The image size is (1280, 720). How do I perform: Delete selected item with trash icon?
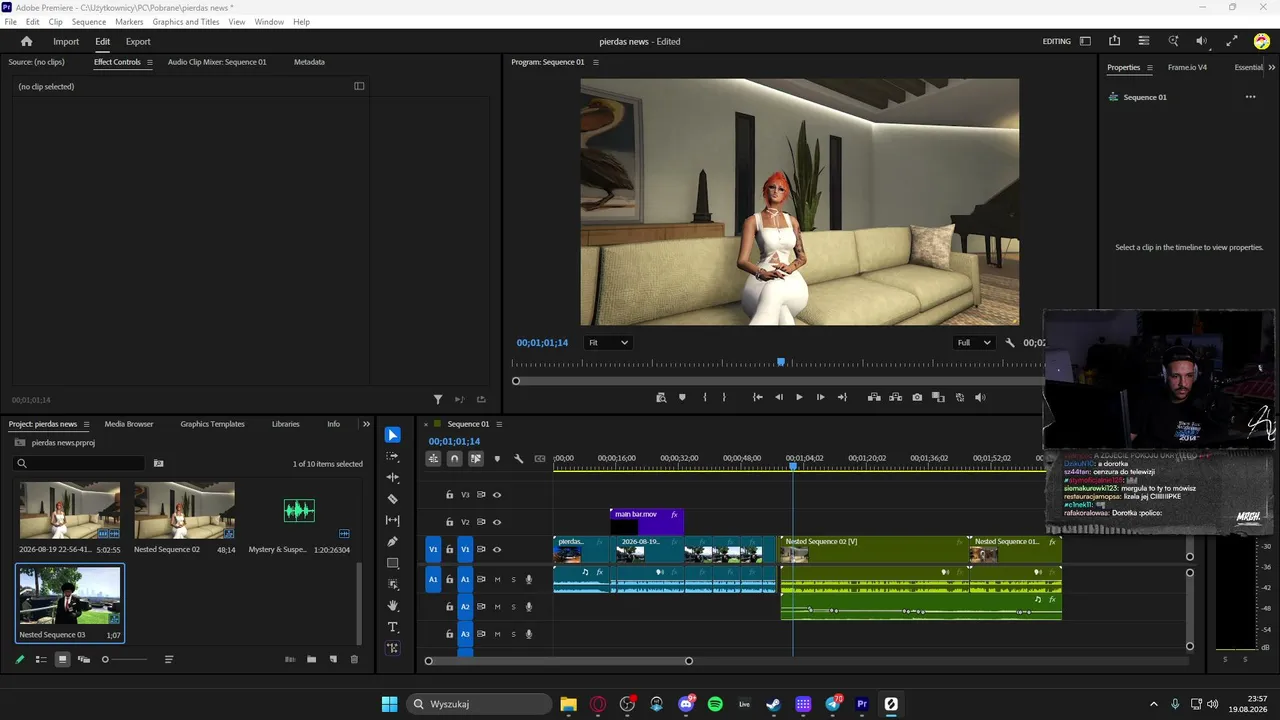pyautogui.click(x=354, y=659)
